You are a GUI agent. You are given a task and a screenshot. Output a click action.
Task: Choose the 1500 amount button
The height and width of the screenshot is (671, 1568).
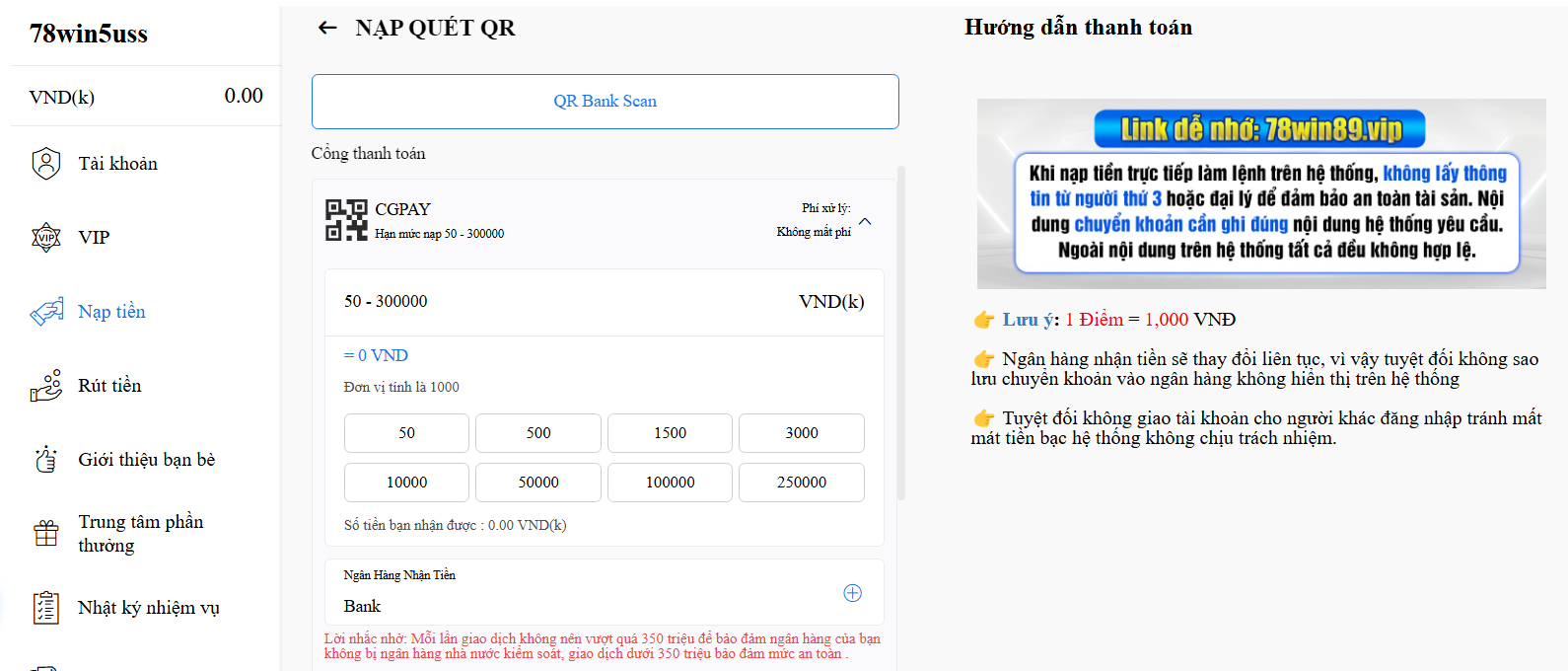tap(670, 433)
